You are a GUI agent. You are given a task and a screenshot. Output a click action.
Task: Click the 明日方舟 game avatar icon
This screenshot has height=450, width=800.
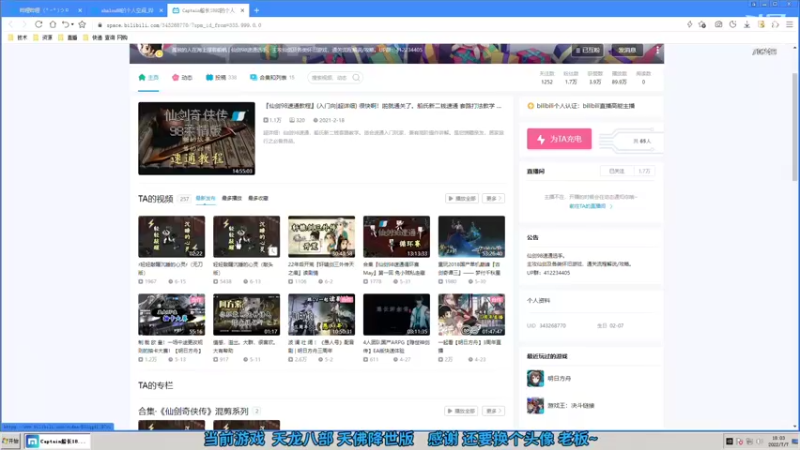pos(535,379)
